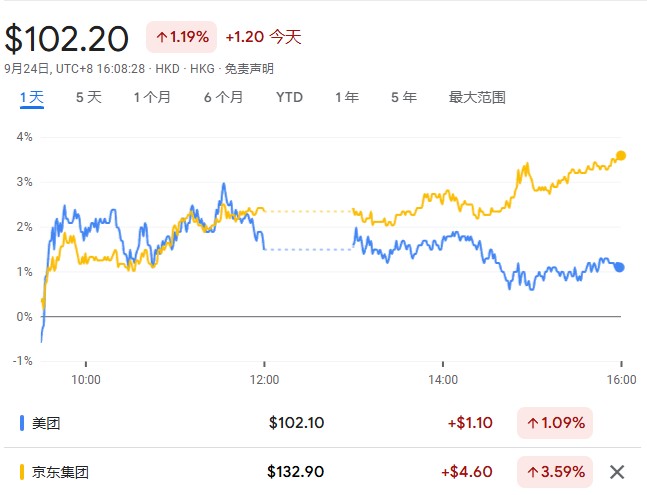Image resolution: width=647 pixels, height=495 pixels.
Task: Remove 京东集团 from comparison with X
Action: click(617, 471)
